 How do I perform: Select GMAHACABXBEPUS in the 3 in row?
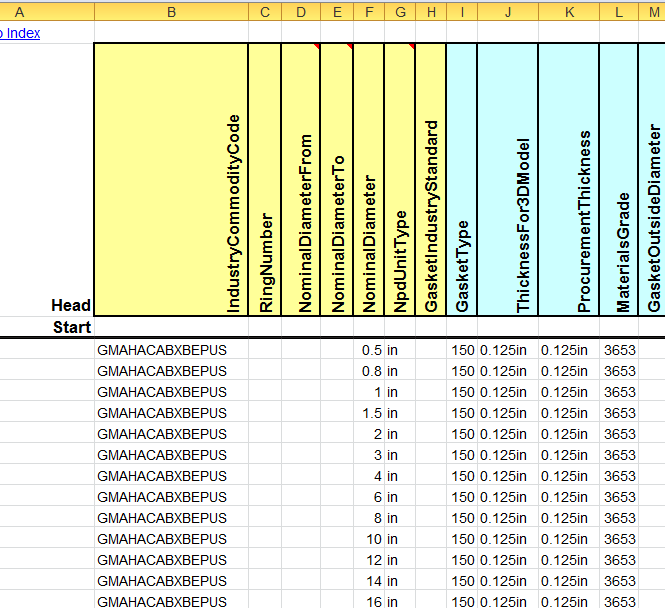click(x=171, y=455)
